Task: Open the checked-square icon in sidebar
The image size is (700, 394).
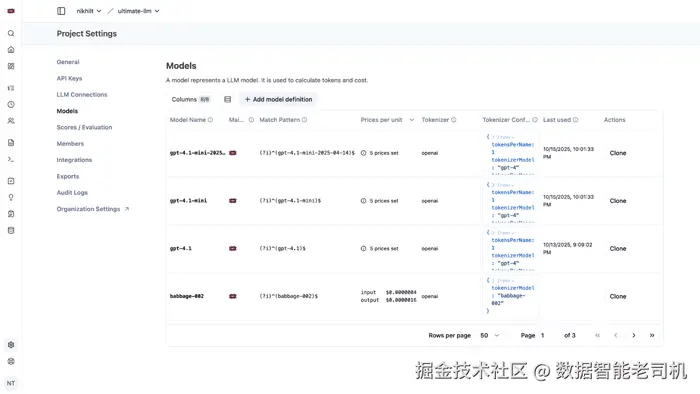Action: [x=11, y=181]
